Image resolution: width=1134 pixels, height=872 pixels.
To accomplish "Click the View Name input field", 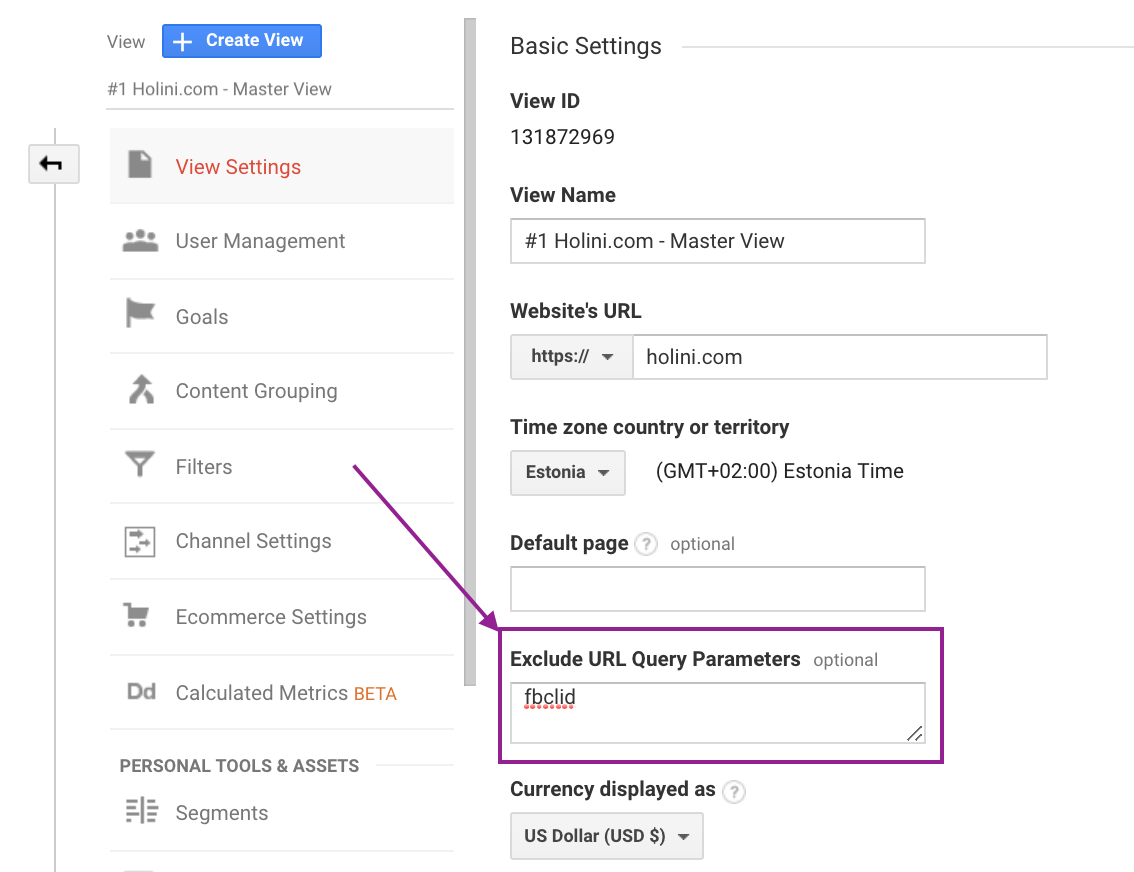I will (717, 241).
